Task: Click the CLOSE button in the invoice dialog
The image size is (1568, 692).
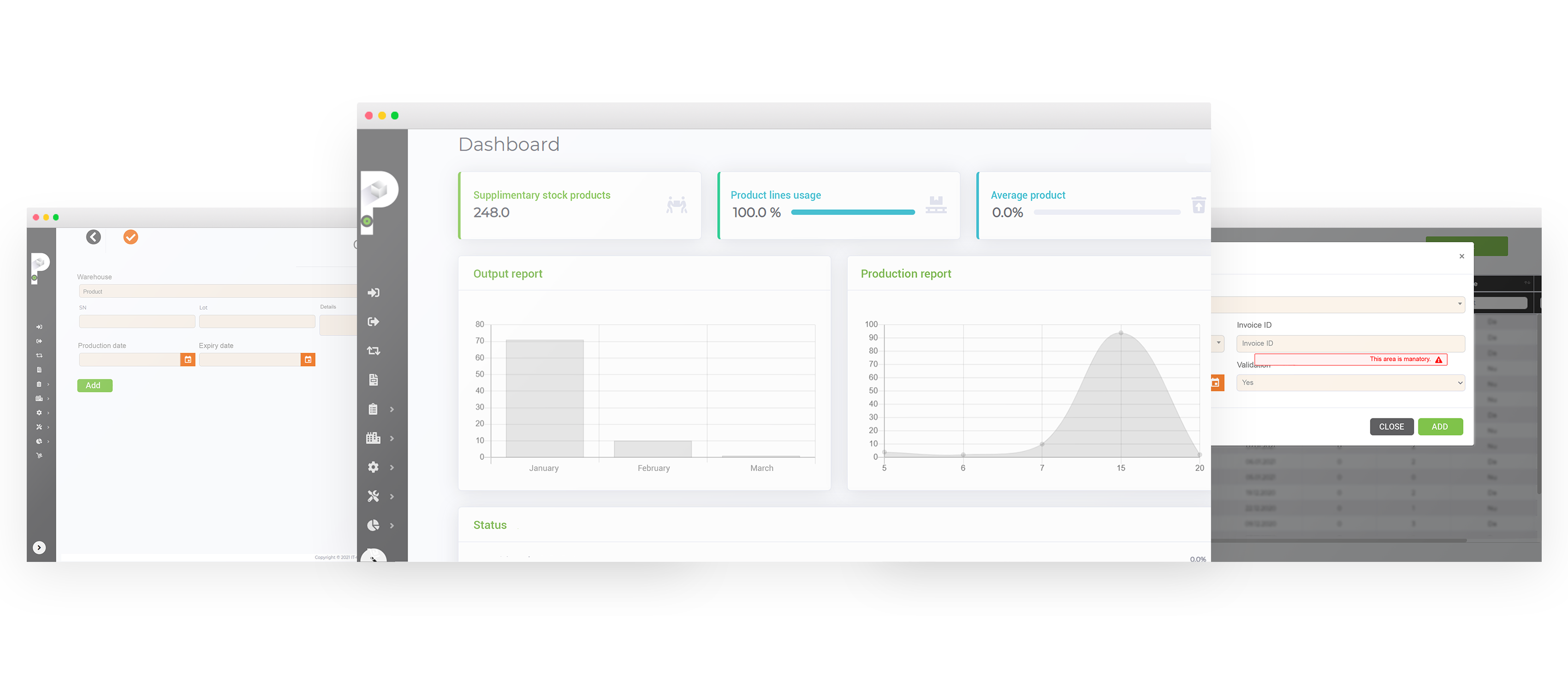Action: pyautogui.click(x=1391, y=427)
